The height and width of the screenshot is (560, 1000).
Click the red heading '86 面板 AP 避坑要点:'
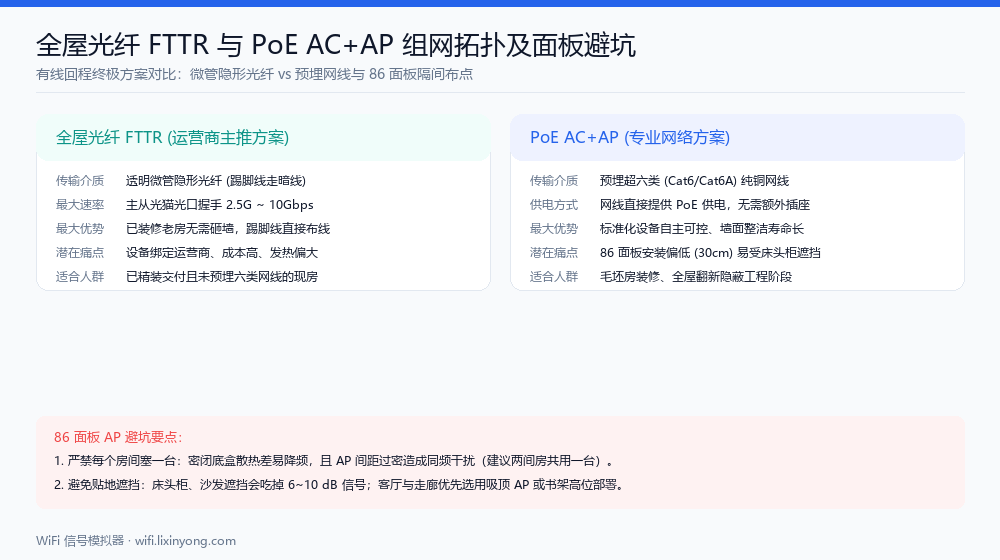click(118, 437)
